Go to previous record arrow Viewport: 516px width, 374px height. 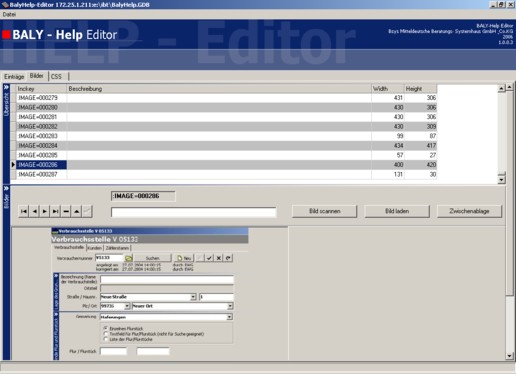pyautogui.click(x=34, y=211)
